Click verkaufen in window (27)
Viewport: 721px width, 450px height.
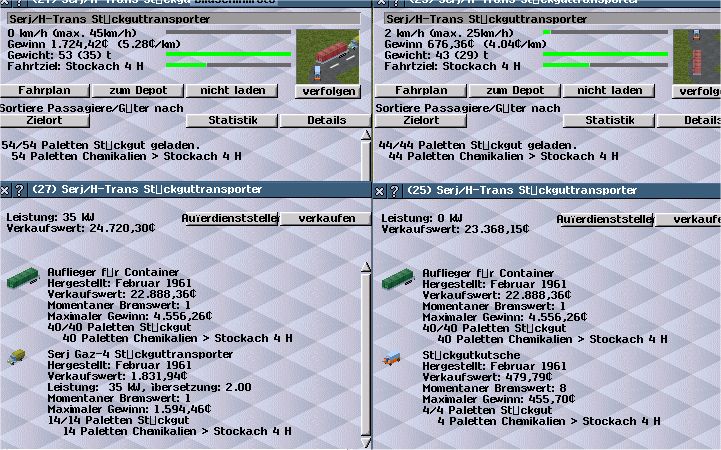tap(326, 218)
